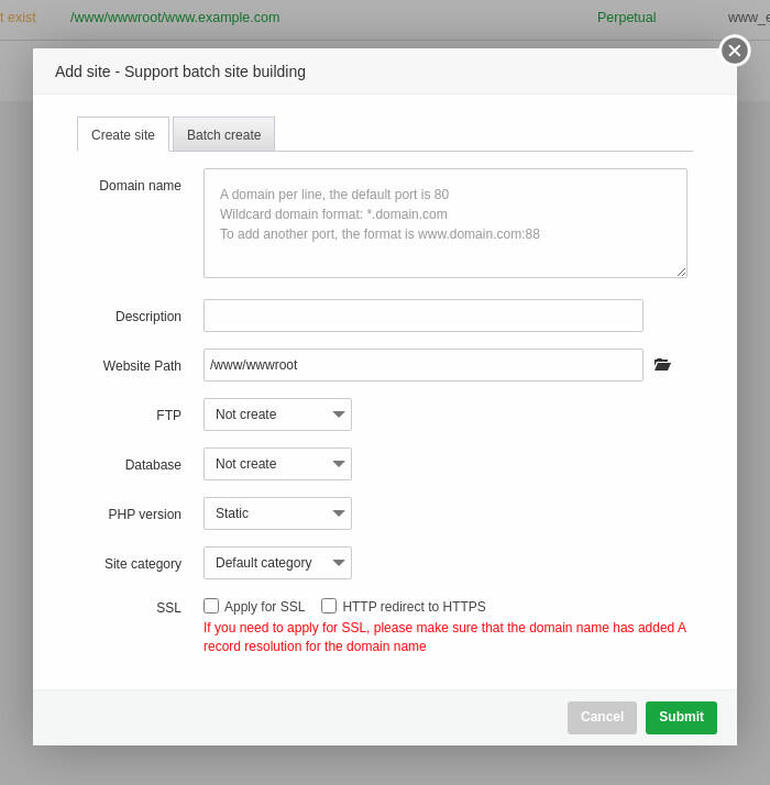Open the Site category dropdown
The height and width of the screenshot is (785, 770).
[277, 563]
